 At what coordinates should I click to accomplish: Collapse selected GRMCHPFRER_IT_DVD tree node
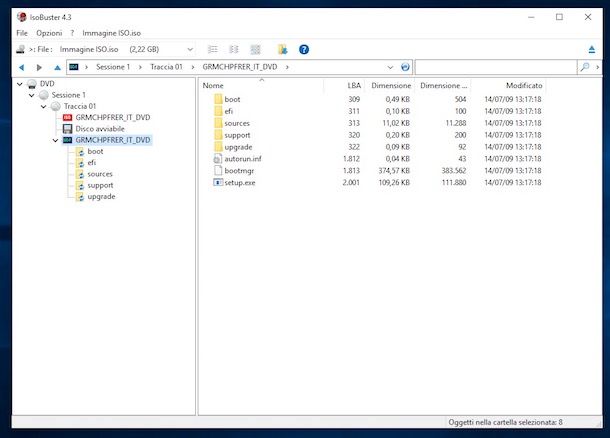click(55, 140)
